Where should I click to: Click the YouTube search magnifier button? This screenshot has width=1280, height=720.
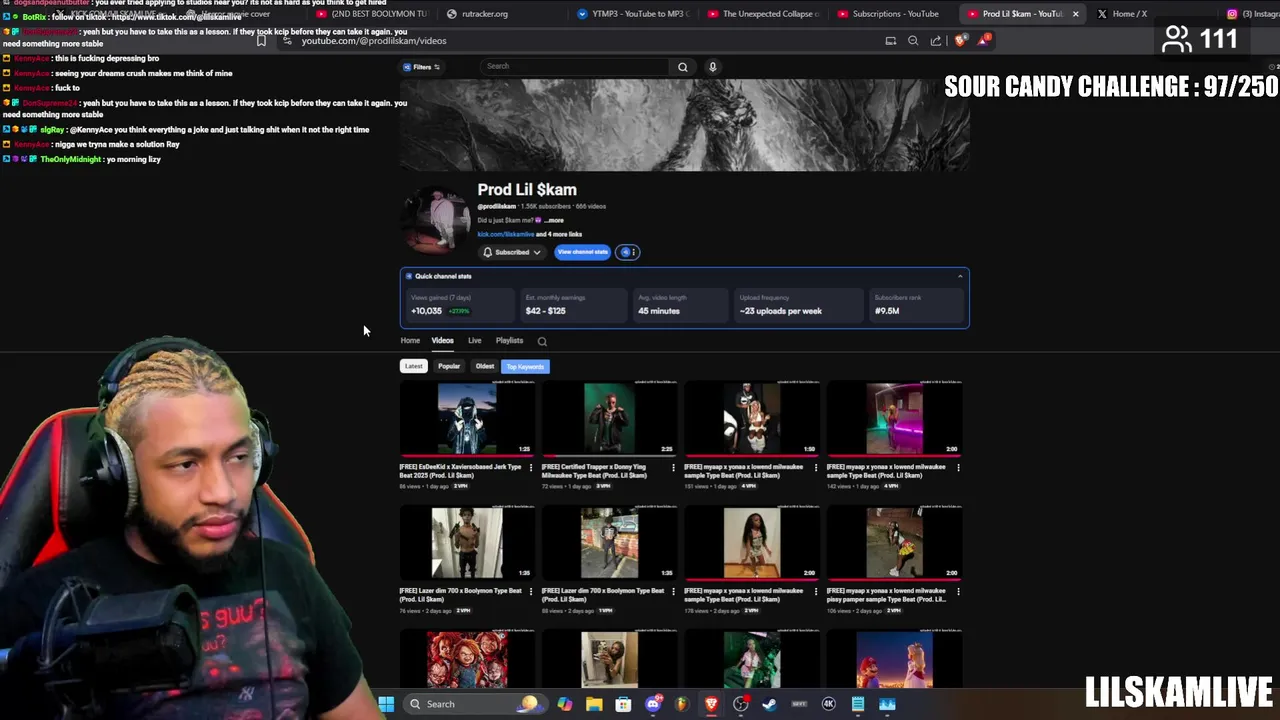click(683, 67)
